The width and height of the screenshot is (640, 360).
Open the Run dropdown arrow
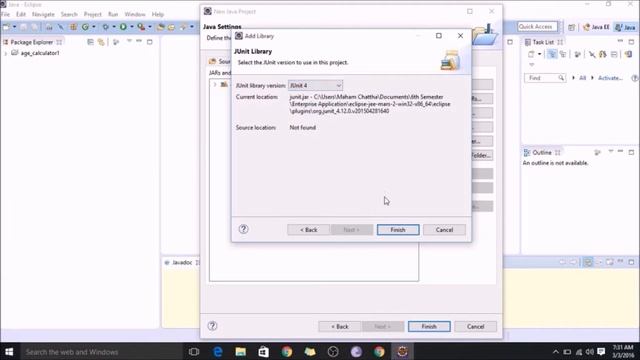(132, 27)
